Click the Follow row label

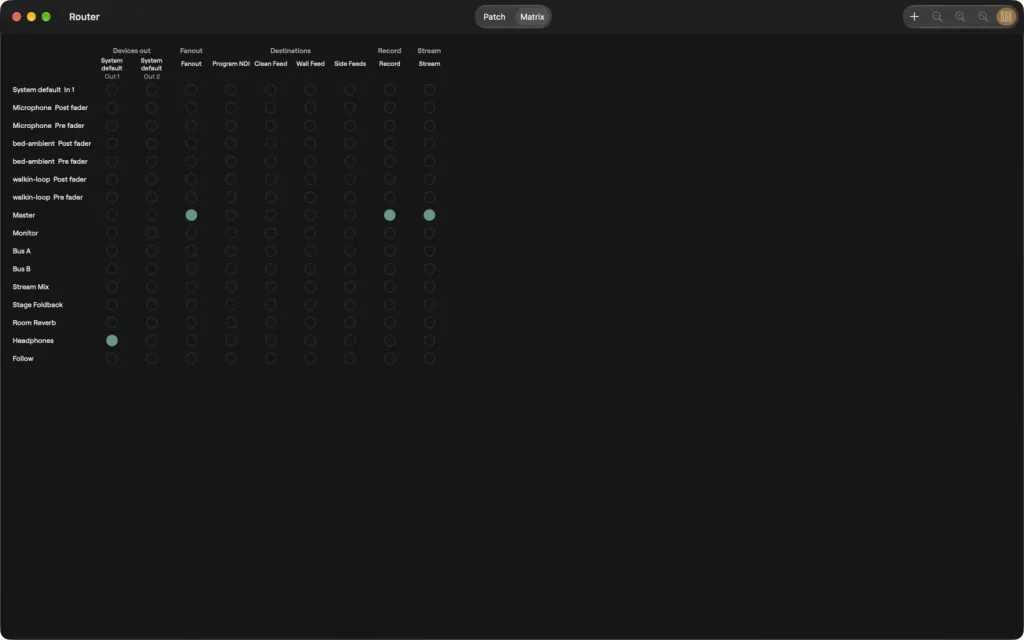click(23, 359)
